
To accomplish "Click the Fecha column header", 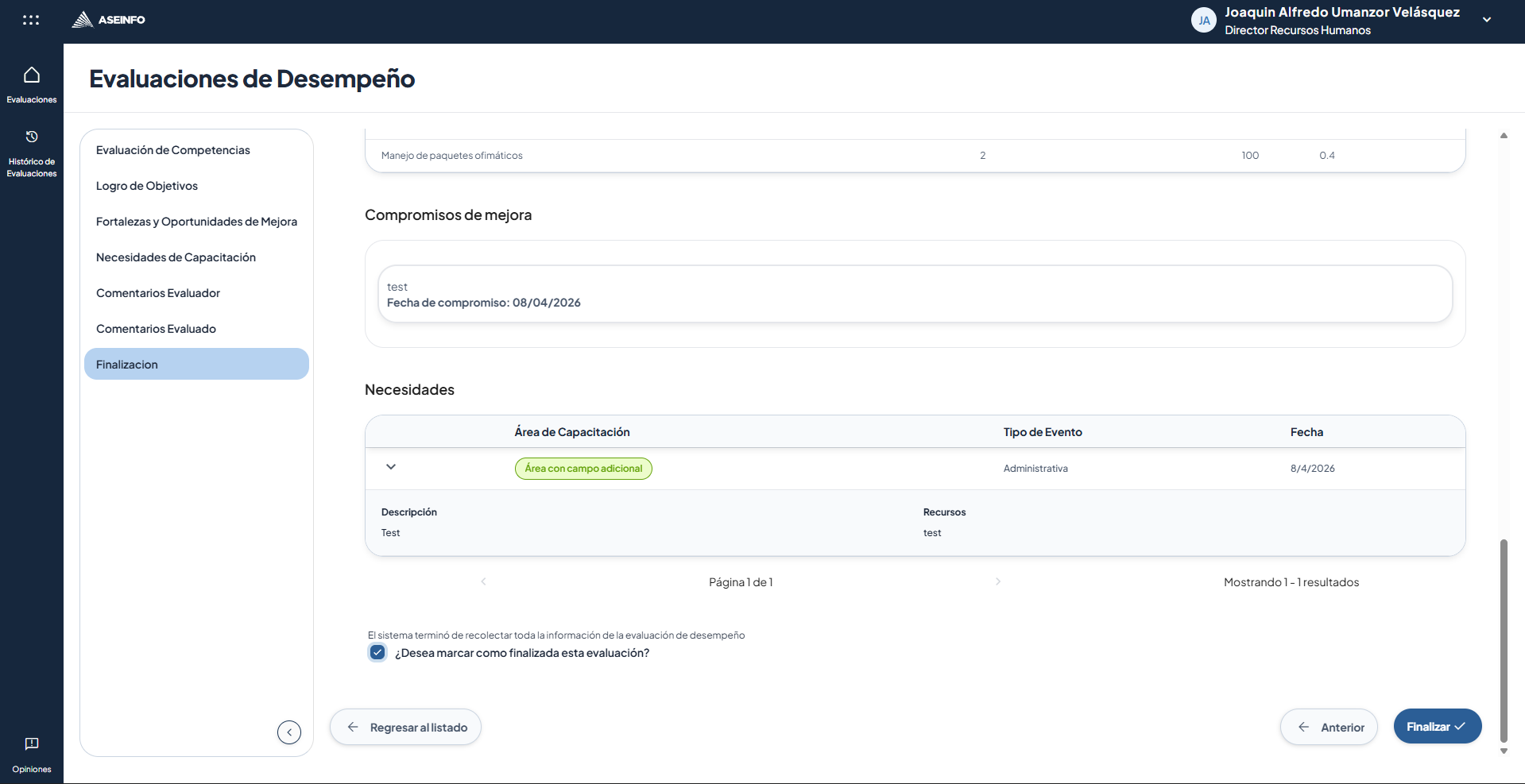I will [x=1306, y=432].
